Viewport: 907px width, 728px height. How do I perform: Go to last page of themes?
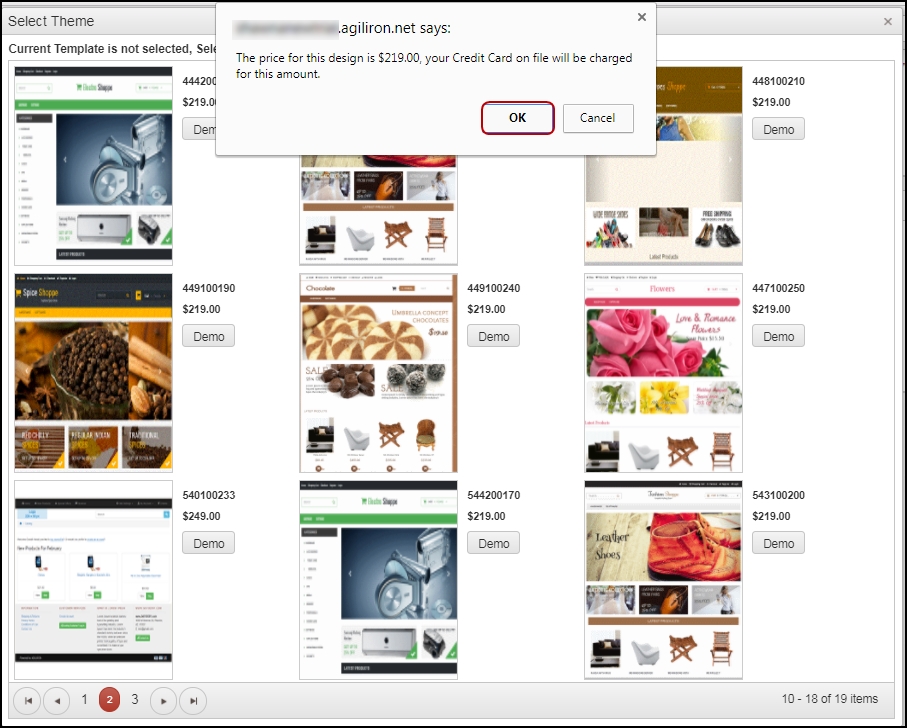[193, 700]
